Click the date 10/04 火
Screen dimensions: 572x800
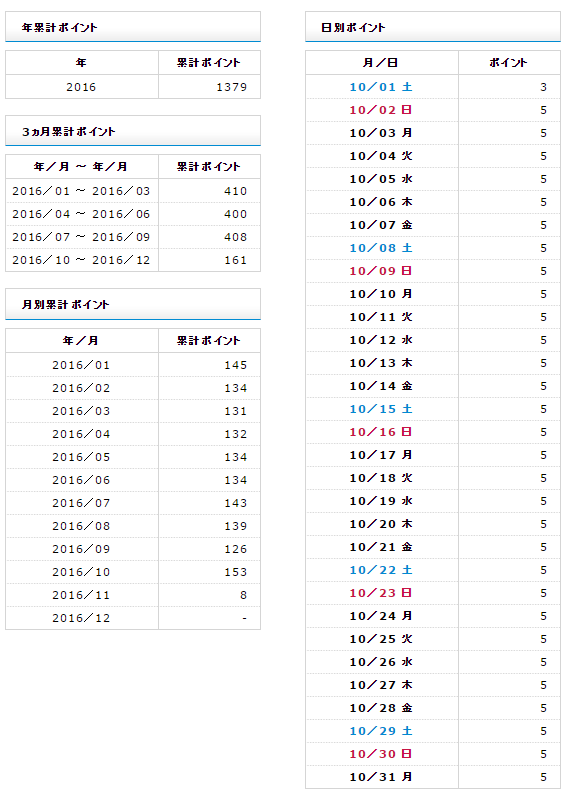(x=381, y=156)
